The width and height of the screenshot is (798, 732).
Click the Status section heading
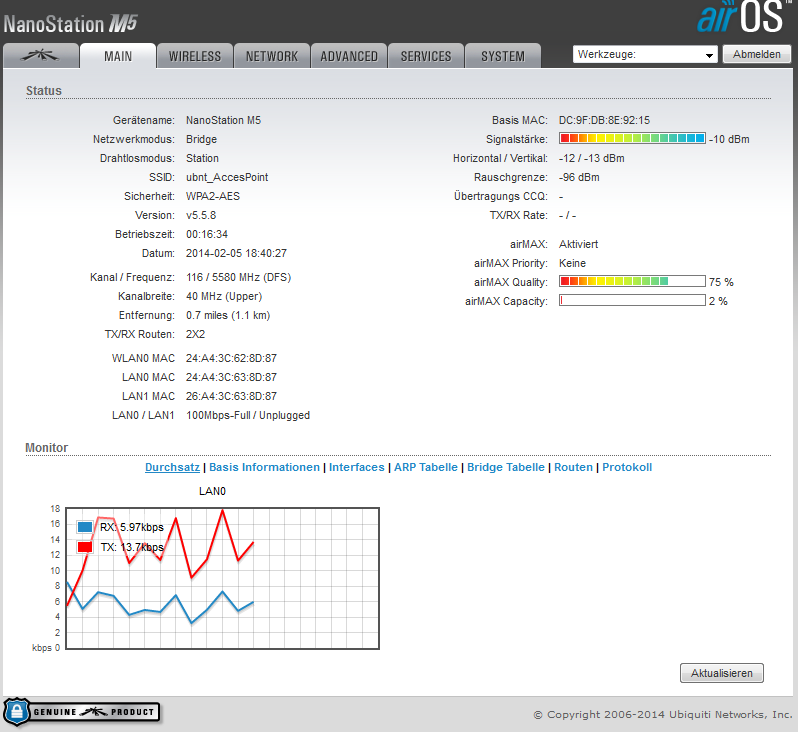coord(44,91)
